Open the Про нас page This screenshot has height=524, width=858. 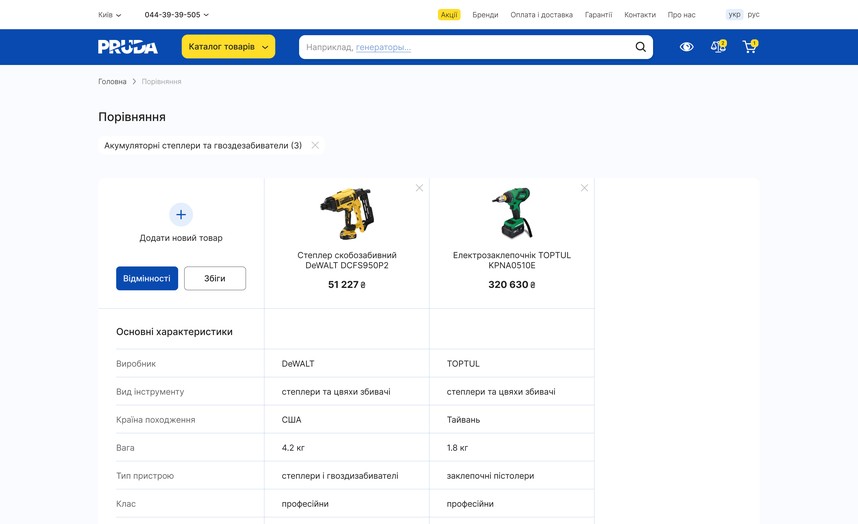click(x=681, y=15)
